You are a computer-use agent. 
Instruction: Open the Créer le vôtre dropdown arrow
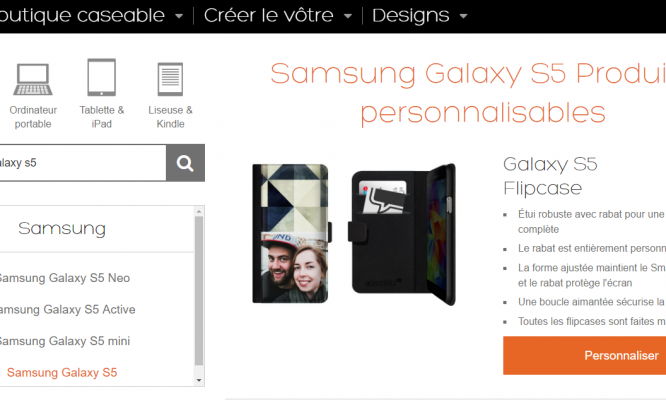coord(348,17)
